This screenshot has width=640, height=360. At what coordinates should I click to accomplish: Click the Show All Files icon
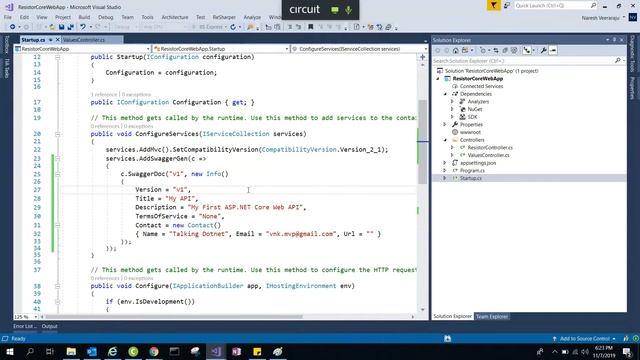coord(514,51)
